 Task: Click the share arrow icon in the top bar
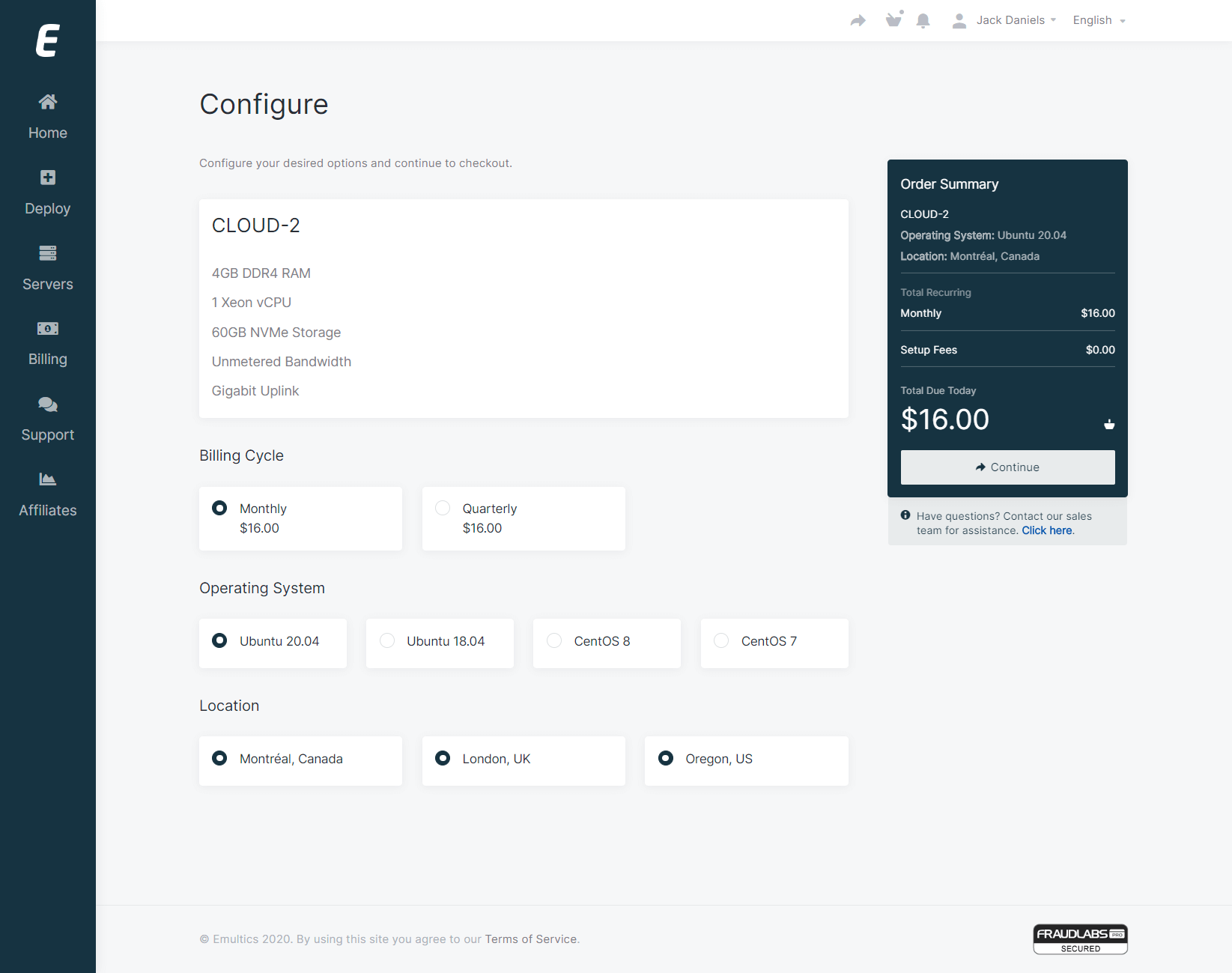click(x=858, y=21)
